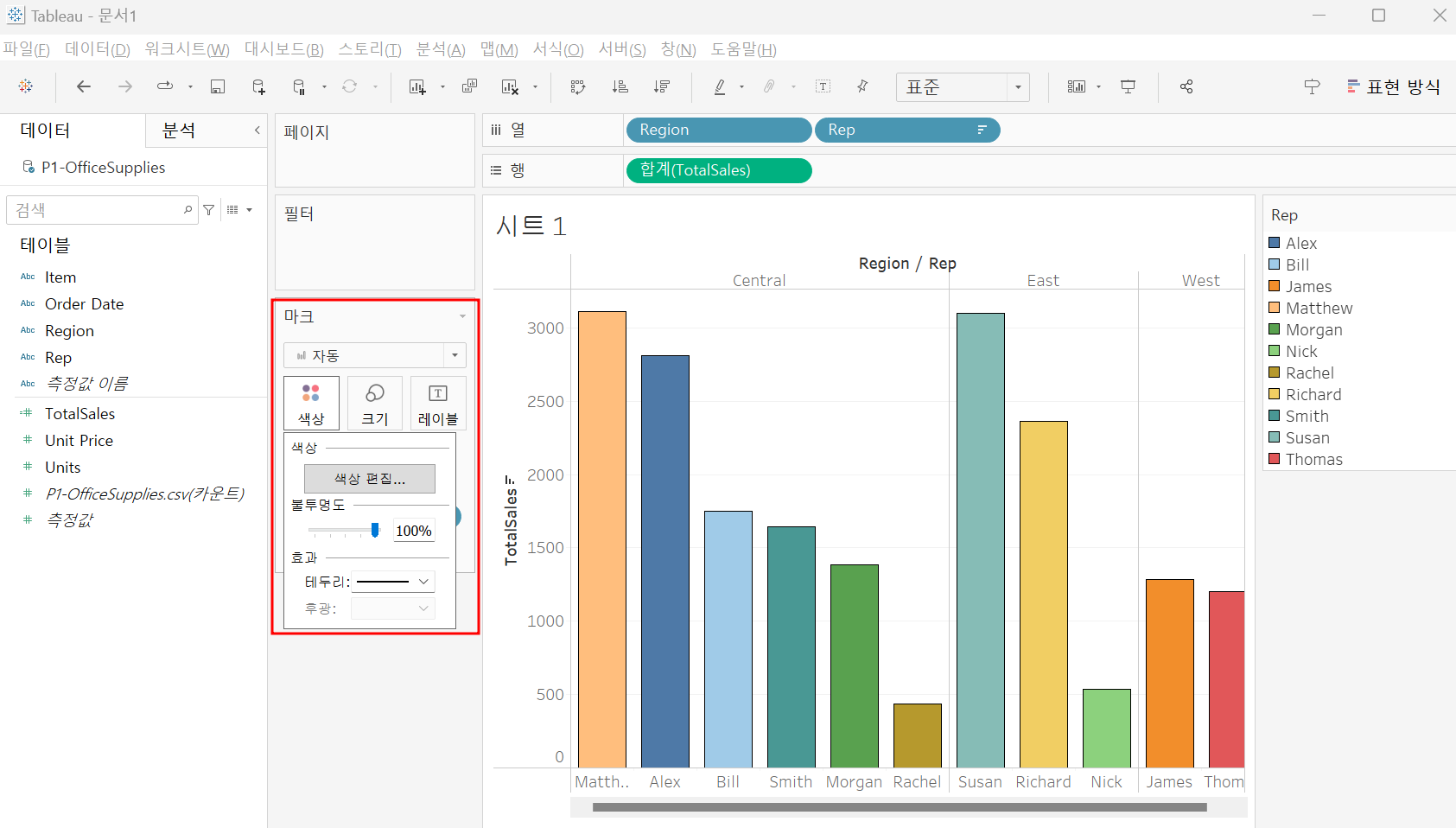The height and width of the screenshot is (828, 1456).
Task: Undo with the back arrow toolbar icon
Action: [x=84, y=86]
